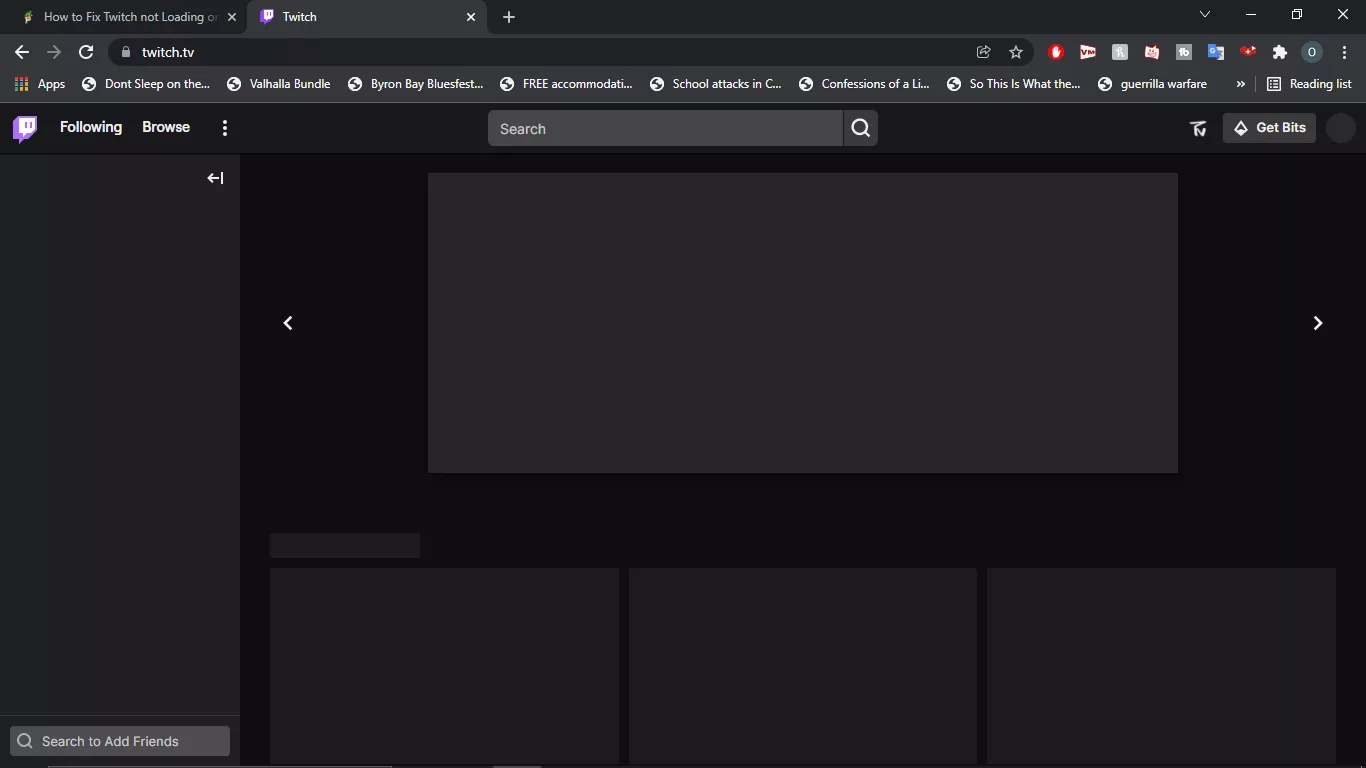This screenshot has width=1366, height=768.
Task: Click the Search to Add Friends field
Action: (x=119, y=741)
